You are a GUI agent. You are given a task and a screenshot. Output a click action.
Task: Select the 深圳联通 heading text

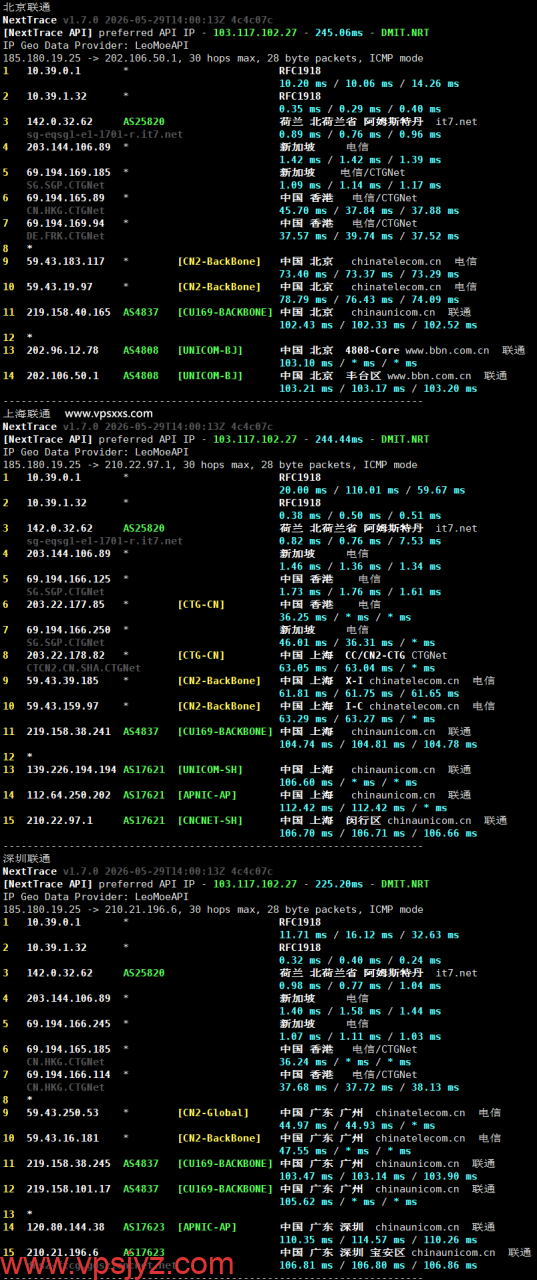(x=26, y=857)
